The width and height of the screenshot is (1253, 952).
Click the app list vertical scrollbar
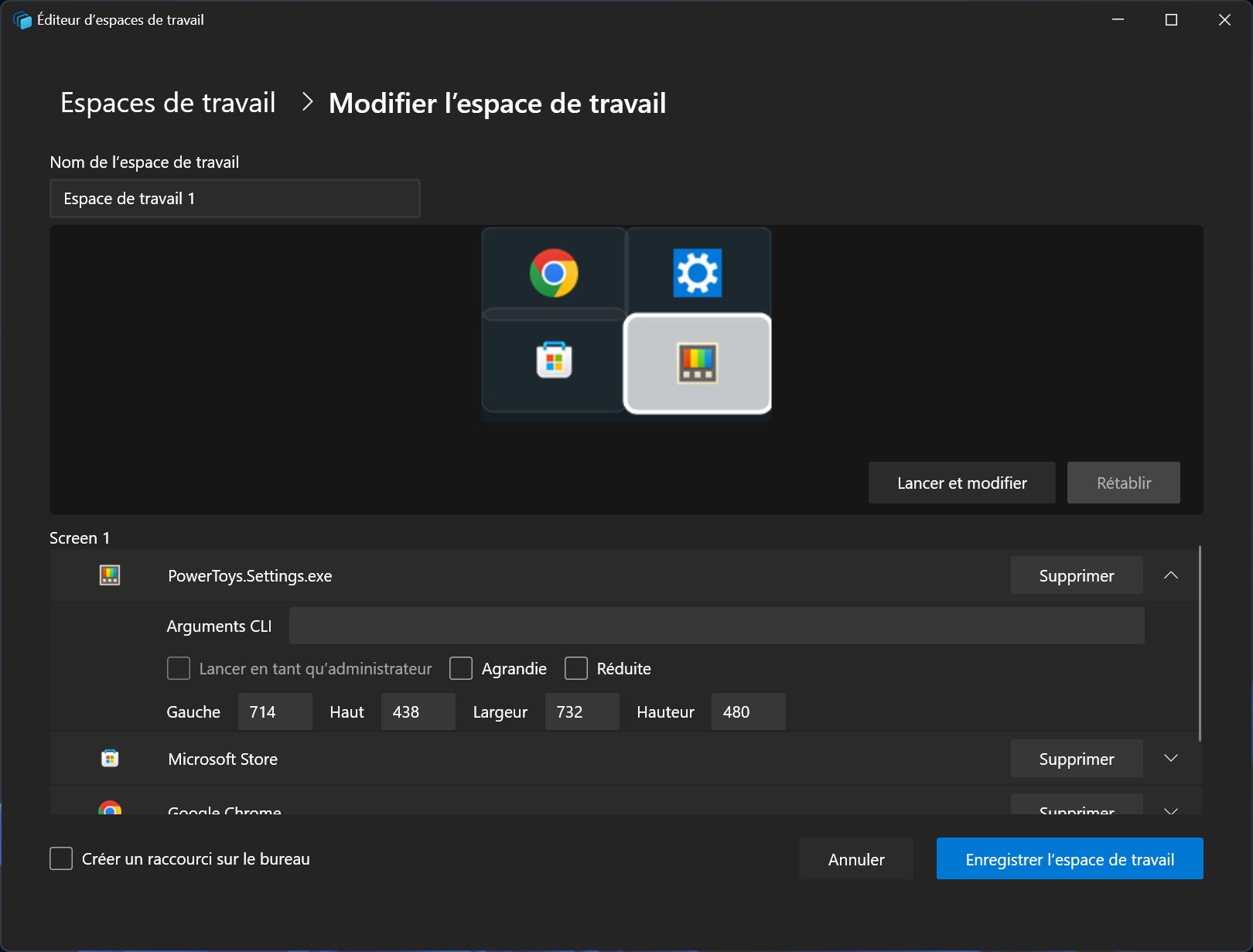(1200, 642)
